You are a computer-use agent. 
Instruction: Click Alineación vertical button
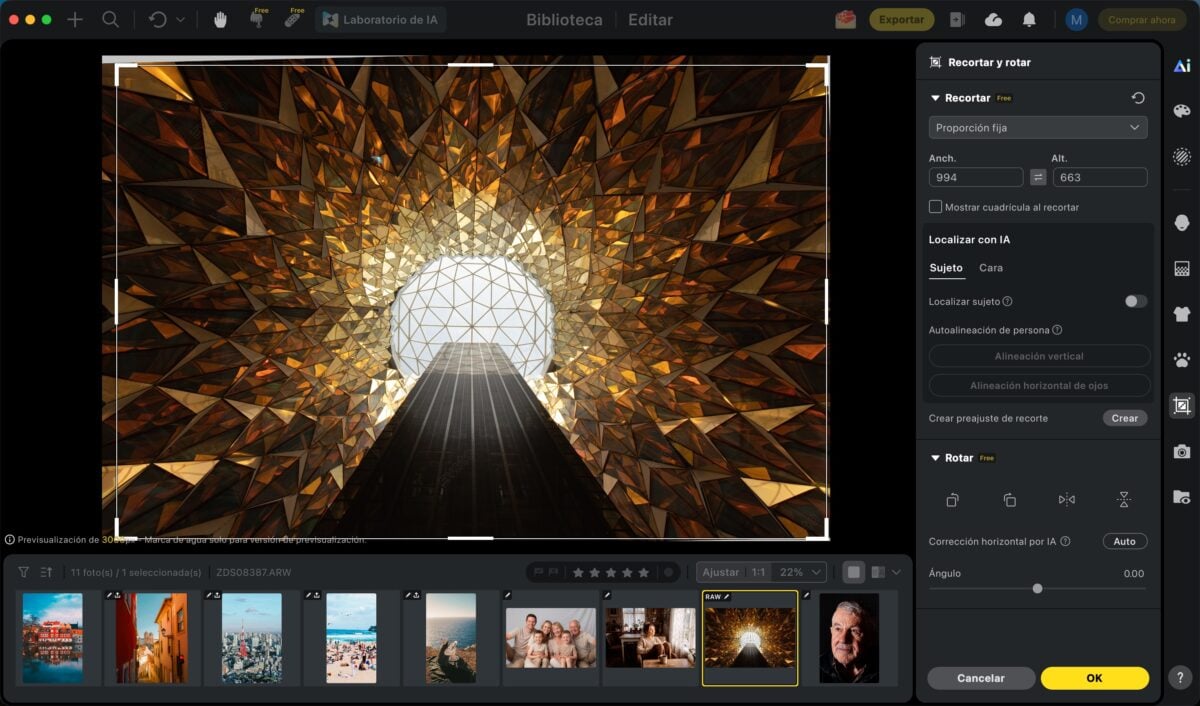(x=1039, y=356)
